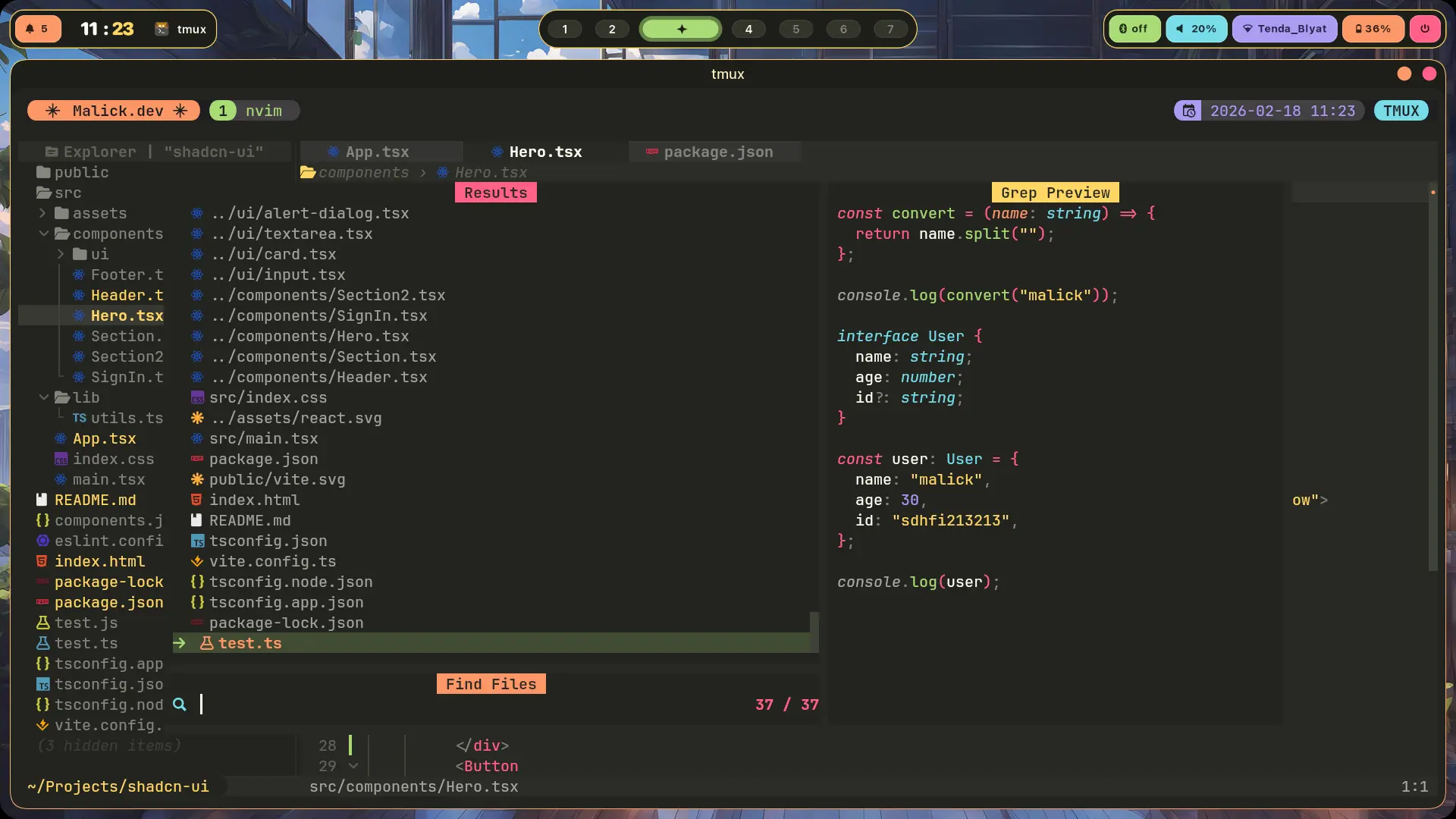
Task: Click the editor's right-side scrollbar
Action: point(1433,376)
